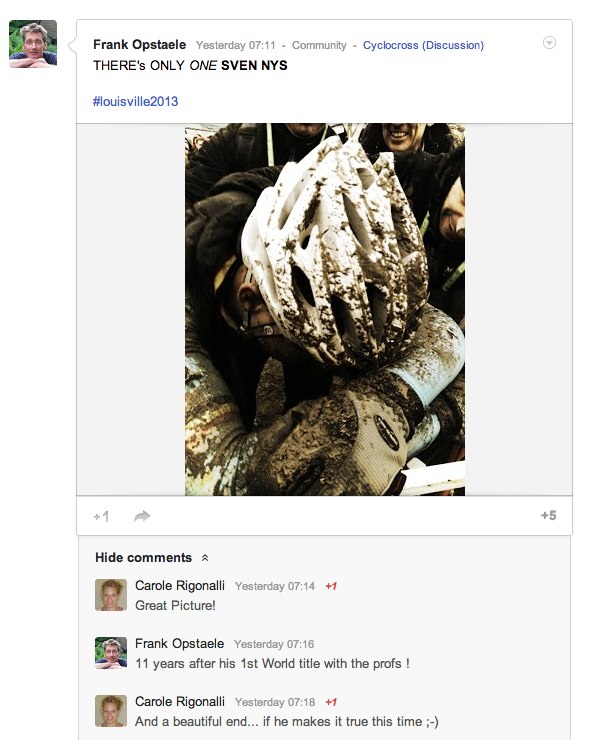611x740 pixels.
Task: Open Carole Rigonalli's avatar on first comment
Action: 111,595
